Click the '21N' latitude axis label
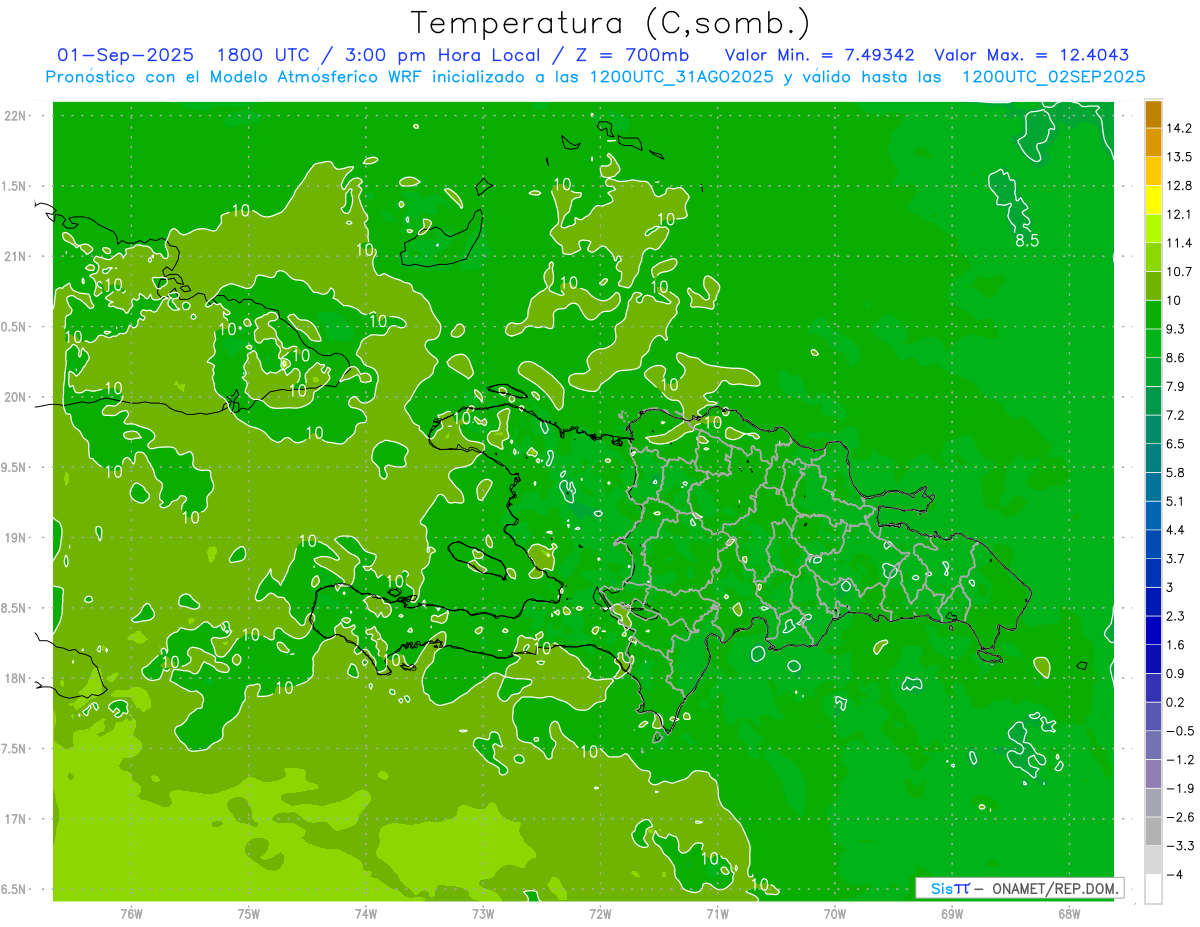This screenshot has height=927, width=1200. pyautogui.click(x=16, y=256)
